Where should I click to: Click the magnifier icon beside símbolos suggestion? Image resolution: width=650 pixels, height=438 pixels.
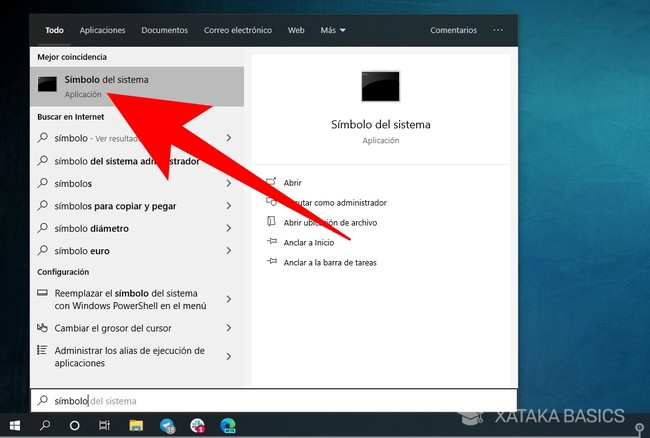coord(43,183)
